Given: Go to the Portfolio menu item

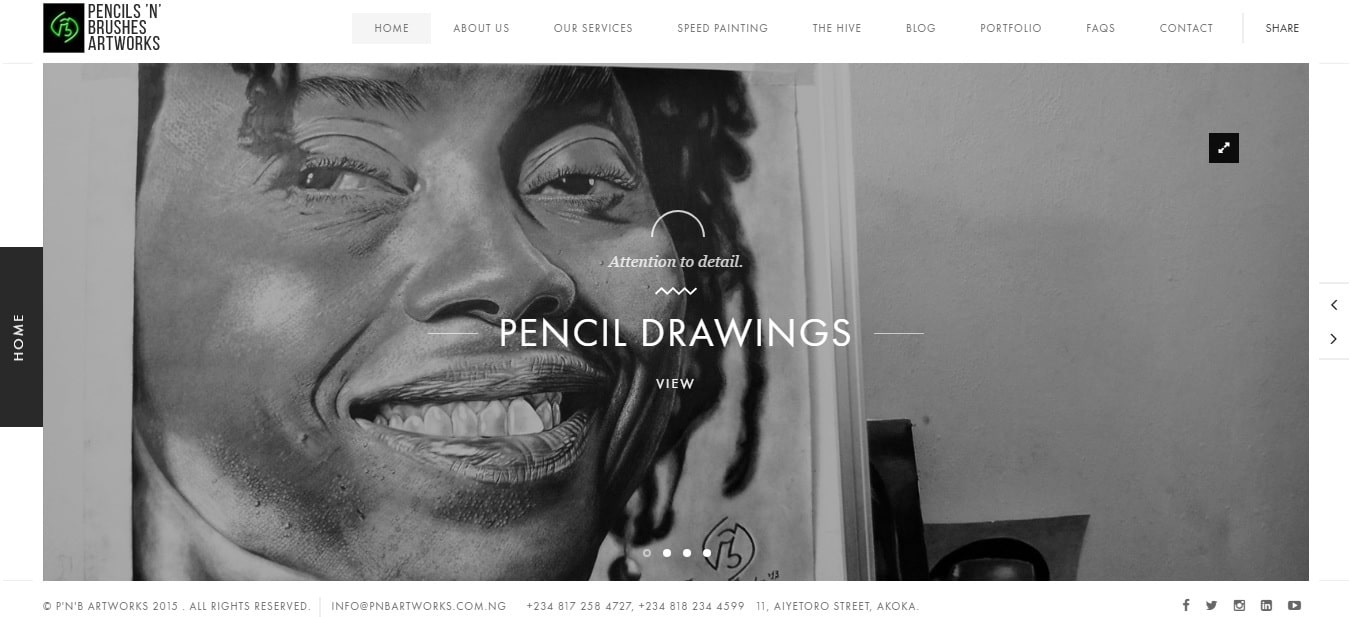Looking at the screenshot, I should [1011, 28].
